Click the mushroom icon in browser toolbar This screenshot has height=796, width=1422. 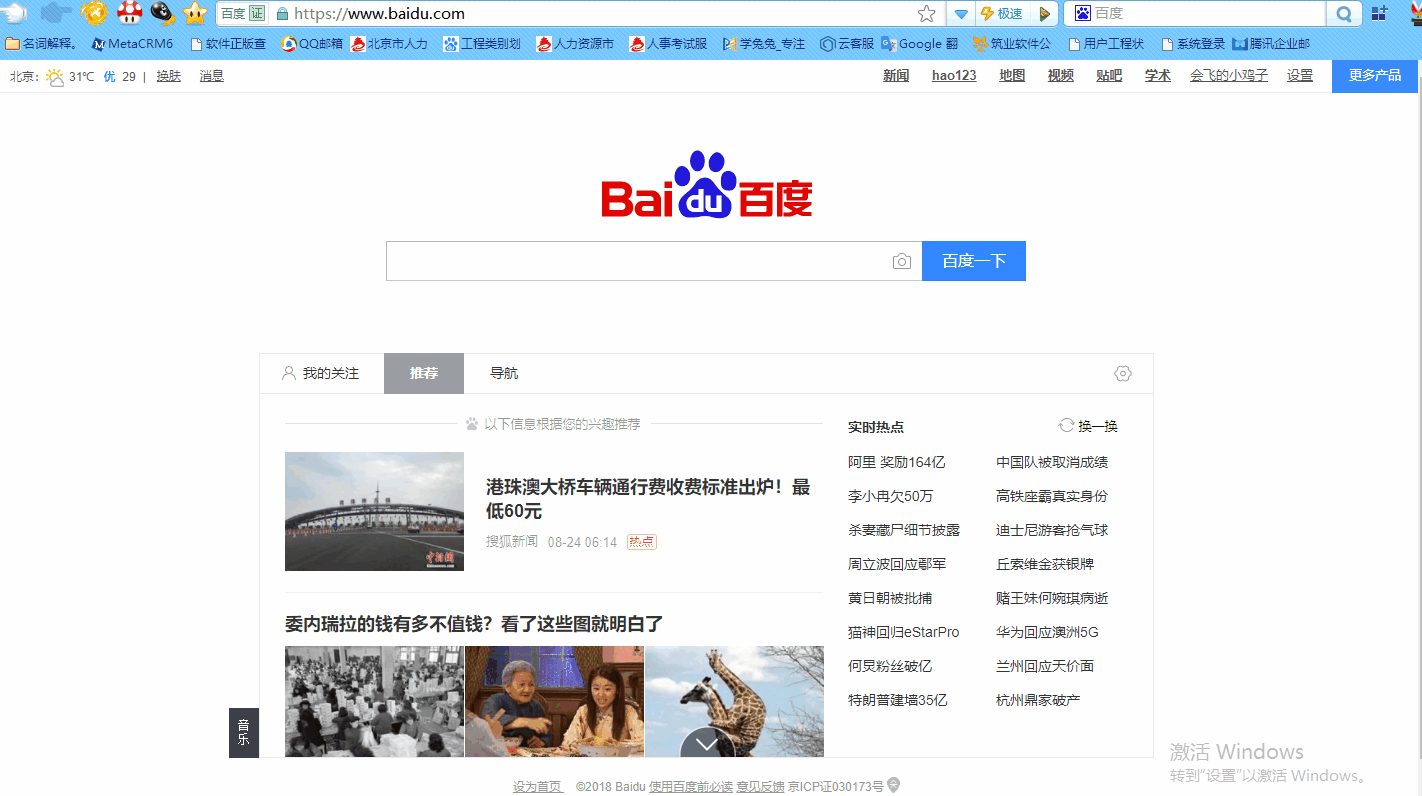(130, 13)
